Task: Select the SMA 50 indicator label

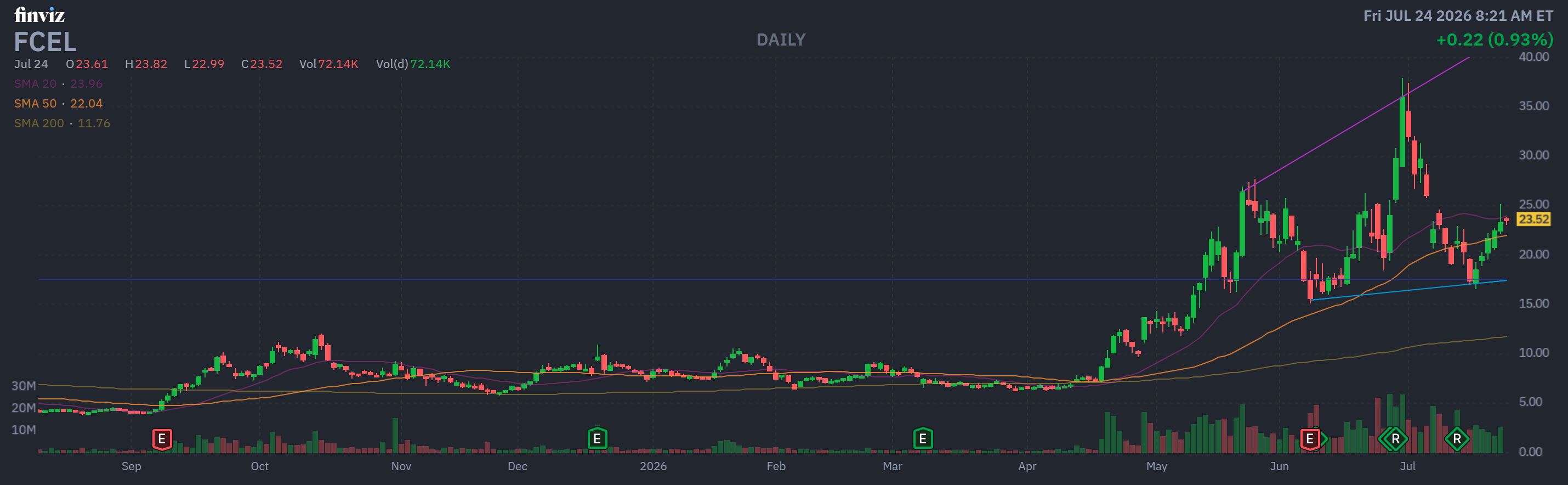Action: click(x=35, y=104)
